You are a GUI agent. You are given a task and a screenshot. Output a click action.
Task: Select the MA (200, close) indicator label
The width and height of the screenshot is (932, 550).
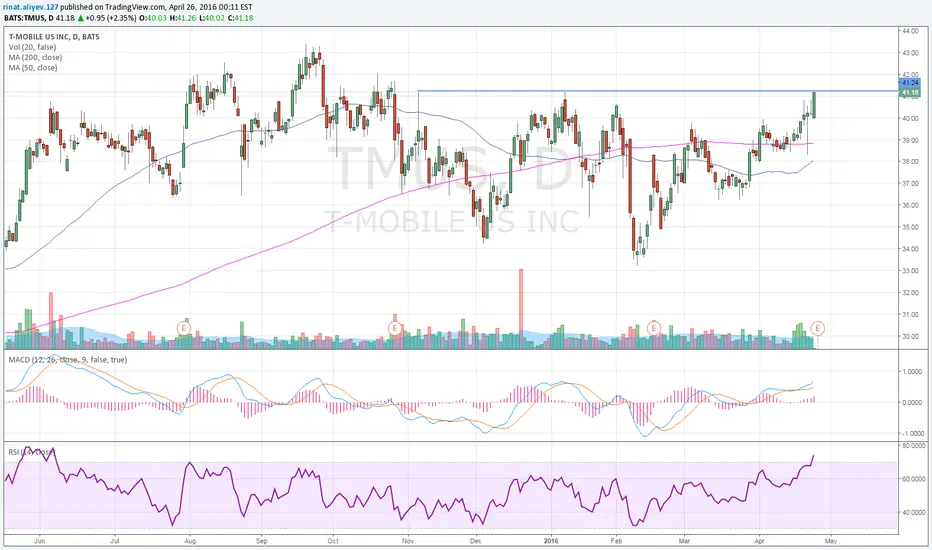[x=35, y=58]
